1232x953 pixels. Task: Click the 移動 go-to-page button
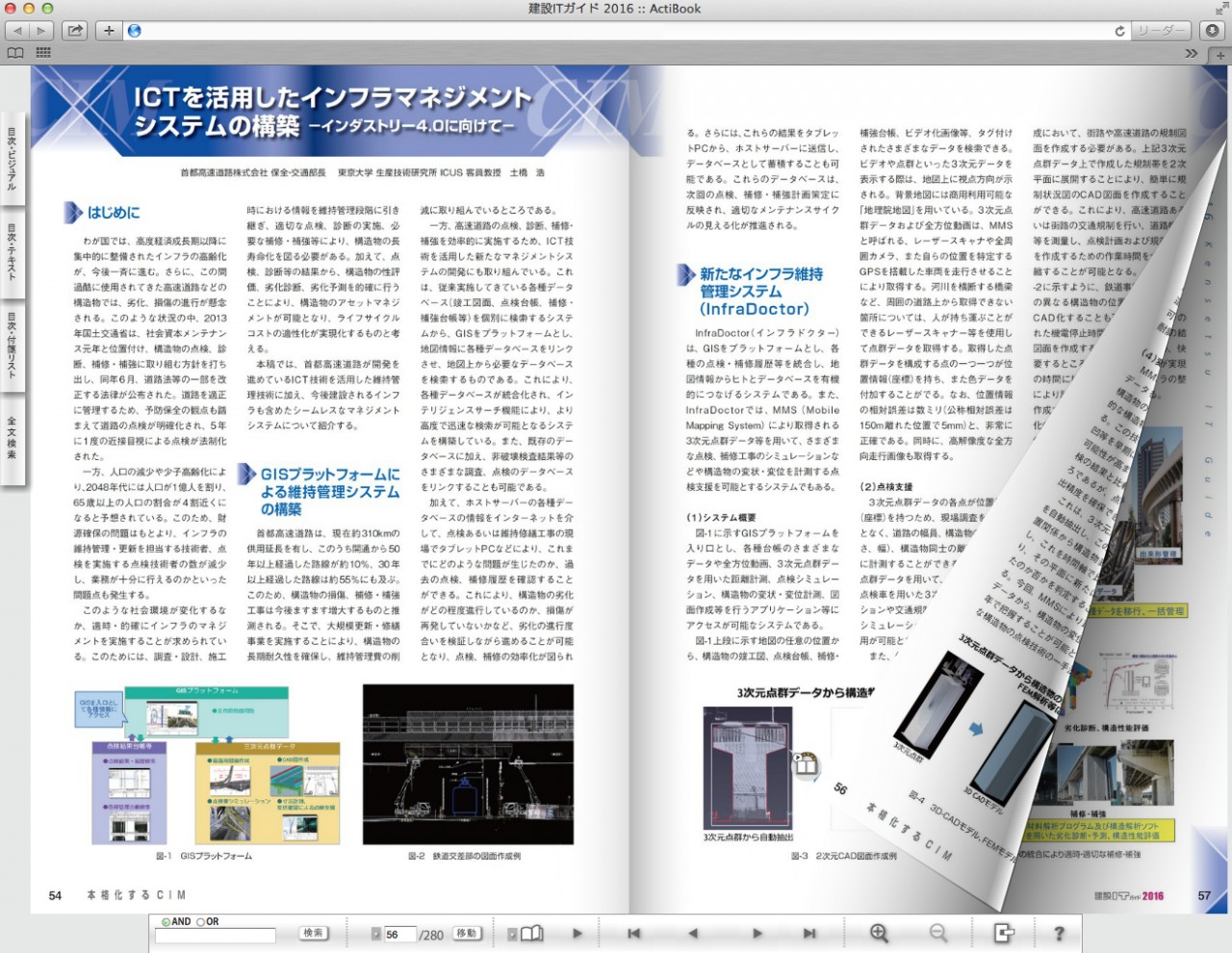466,933
